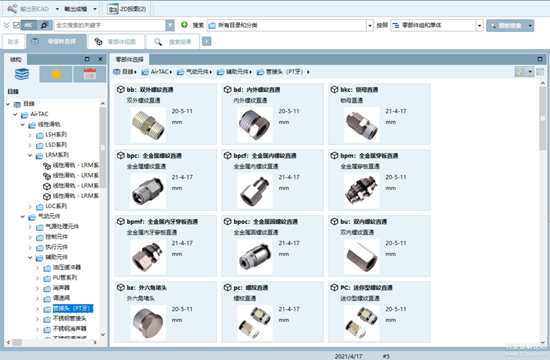The width and height of the screenshot is (550, 360).
Task: Click the cube icon beside 'bu' title
Action: [x=334, y=221]
